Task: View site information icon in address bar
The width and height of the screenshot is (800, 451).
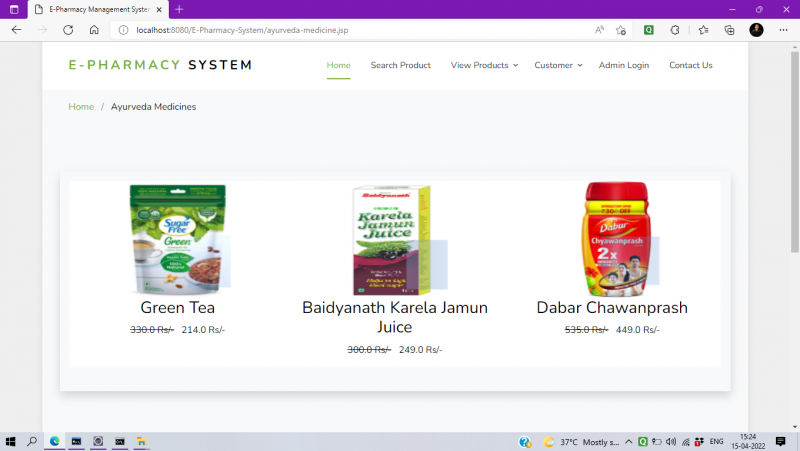Action: click(123, 30)
